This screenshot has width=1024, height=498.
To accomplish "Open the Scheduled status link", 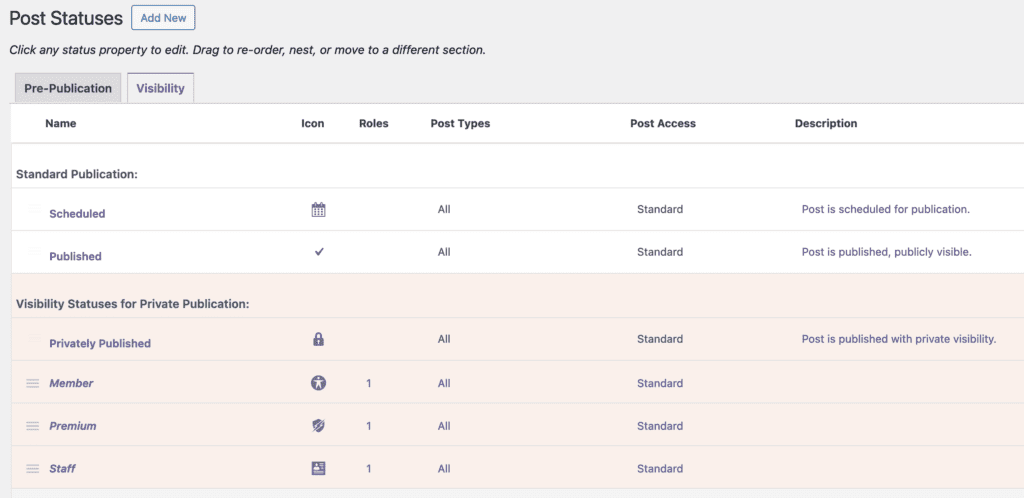I will coord(77,213).
